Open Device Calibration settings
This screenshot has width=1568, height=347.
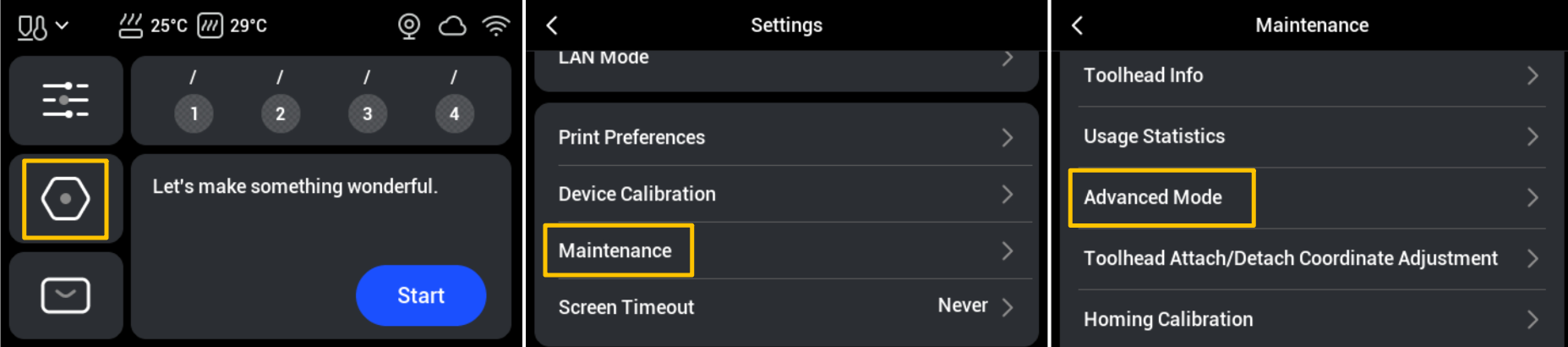pos(784,194)
